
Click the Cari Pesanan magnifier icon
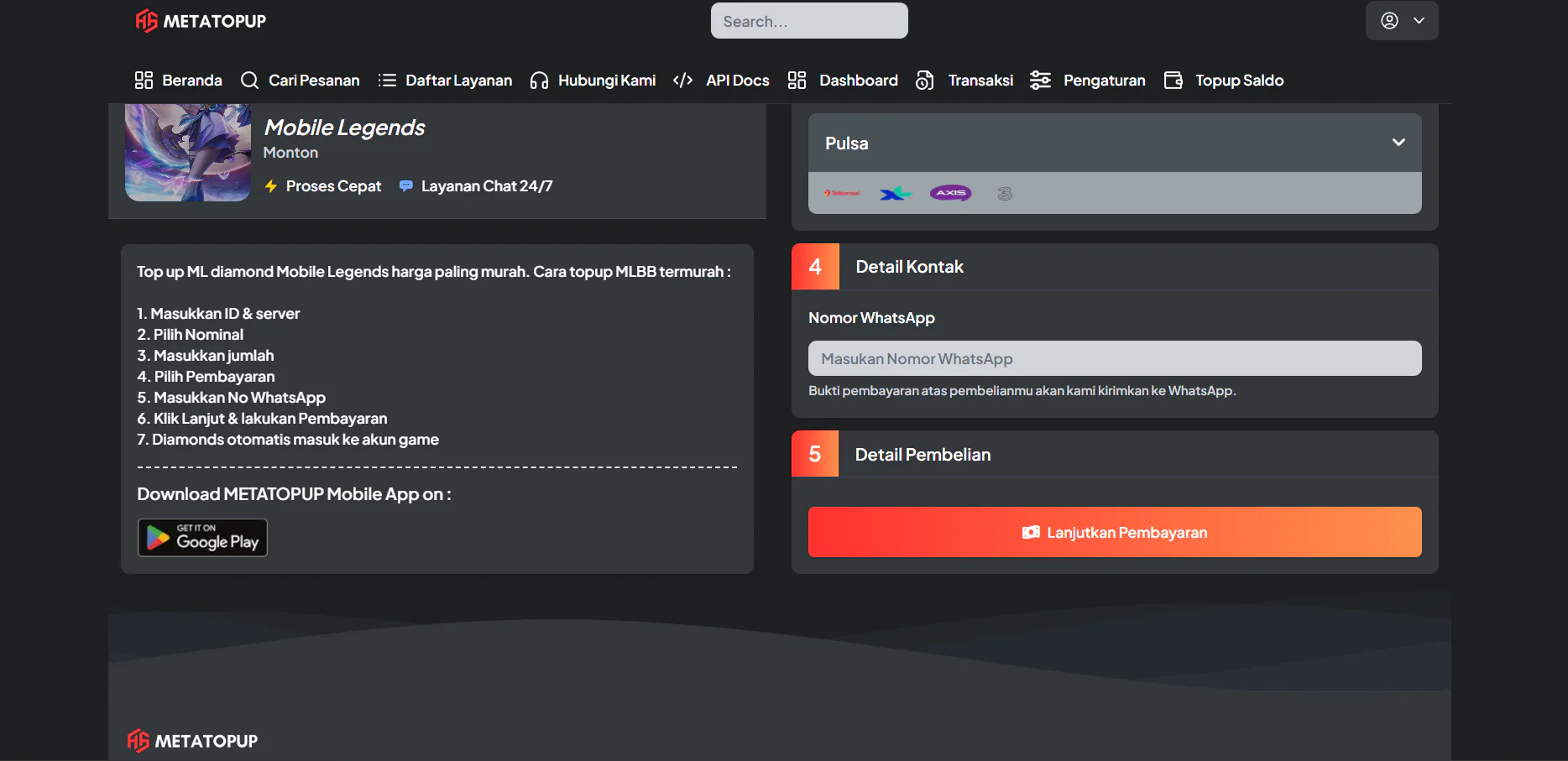tap(249, 81)
